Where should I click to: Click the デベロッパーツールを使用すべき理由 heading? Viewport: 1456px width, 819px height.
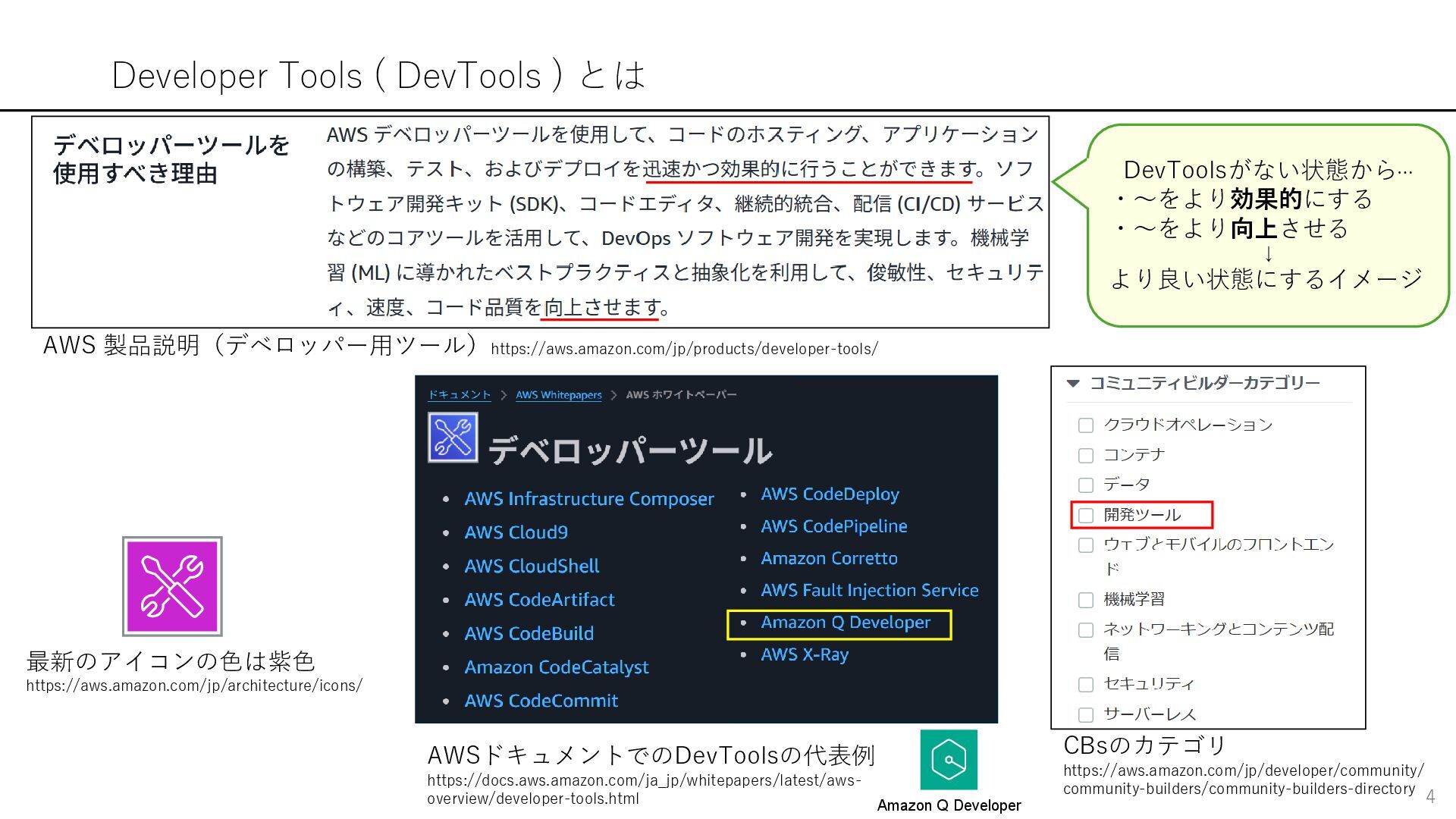(x=171, y=159)
